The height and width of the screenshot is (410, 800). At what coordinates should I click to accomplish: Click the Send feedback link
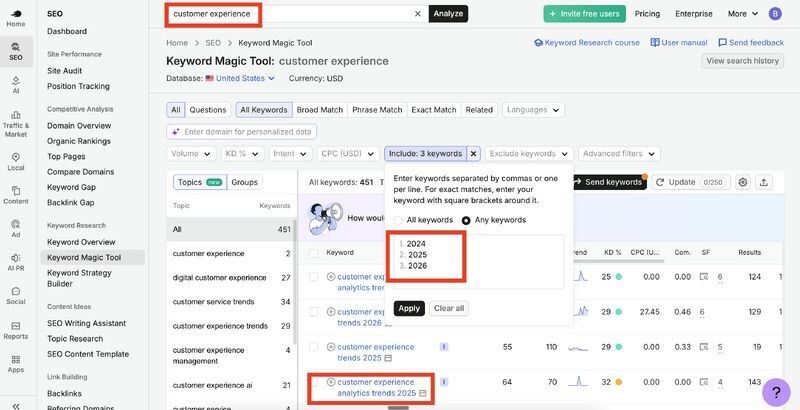751,43
